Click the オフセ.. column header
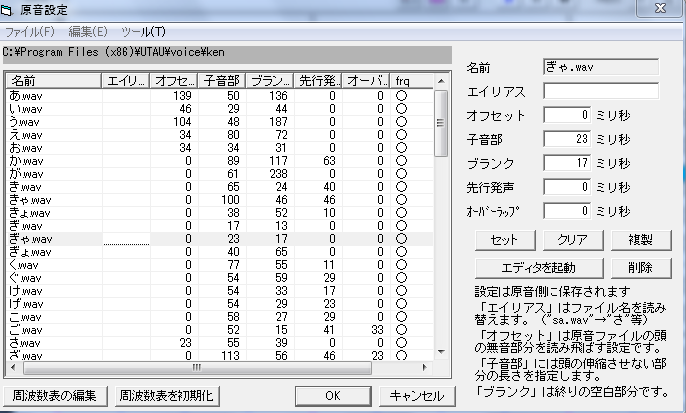This screenshot has height=413, width=686. click(174, 81)
